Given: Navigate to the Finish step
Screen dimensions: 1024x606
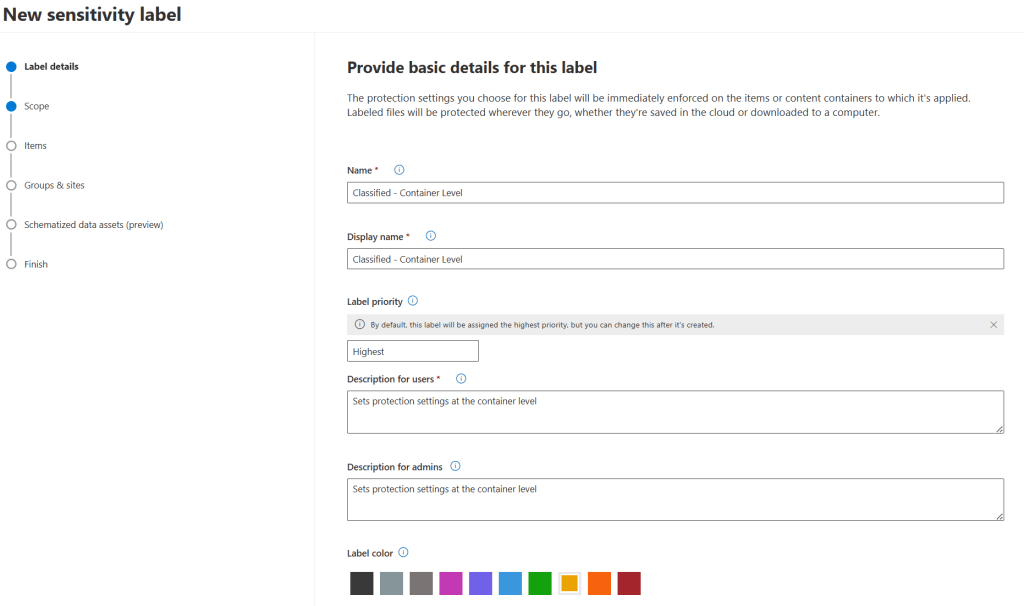Looking at the screenshot, I should pos(36,264).
